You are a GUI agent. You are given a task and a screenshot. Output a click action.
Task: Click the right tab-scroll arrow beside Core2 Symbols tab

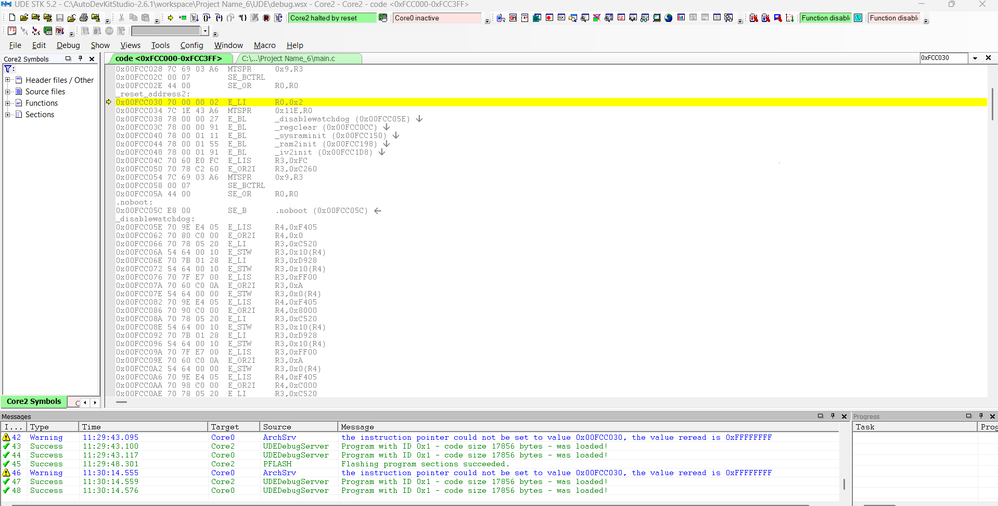(94, 402)
